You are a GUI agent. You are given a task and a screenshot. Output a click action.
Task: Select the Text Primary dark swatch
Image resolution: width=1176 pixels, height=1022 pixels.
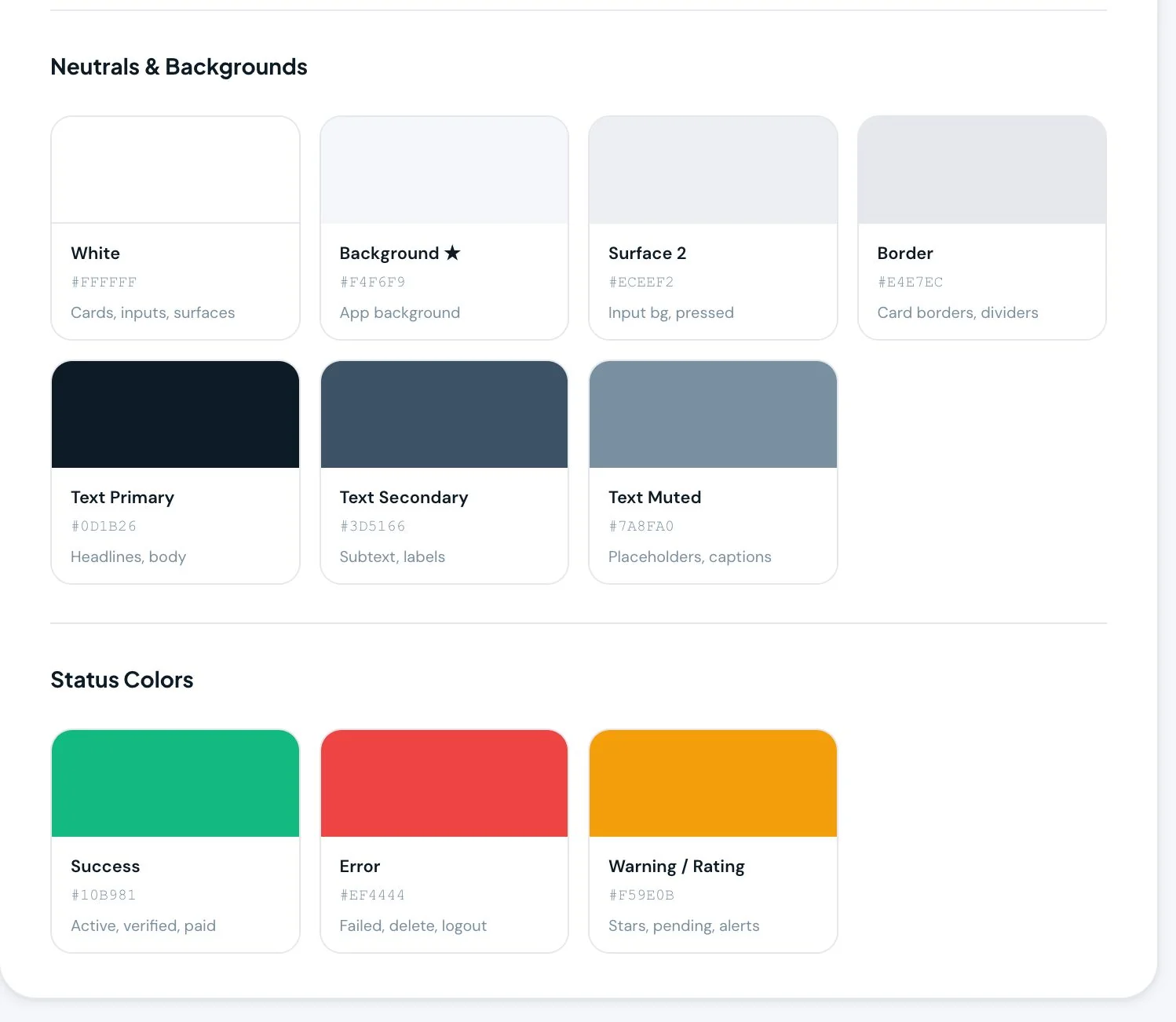click(175, 414)
